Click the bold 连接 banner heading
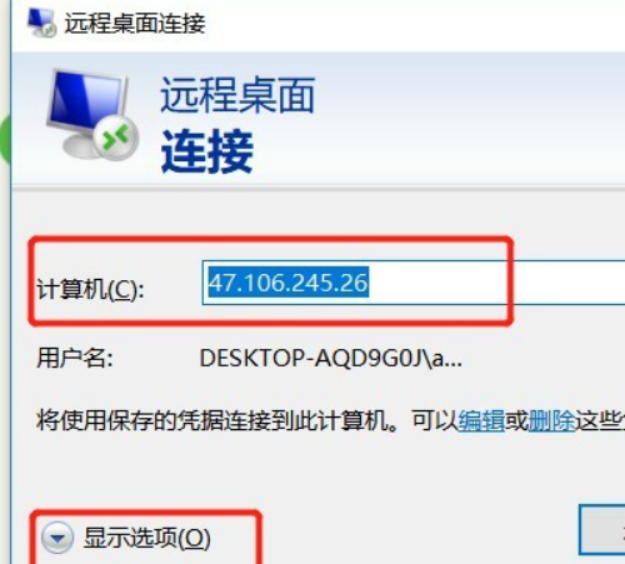 tap(207, 151)
